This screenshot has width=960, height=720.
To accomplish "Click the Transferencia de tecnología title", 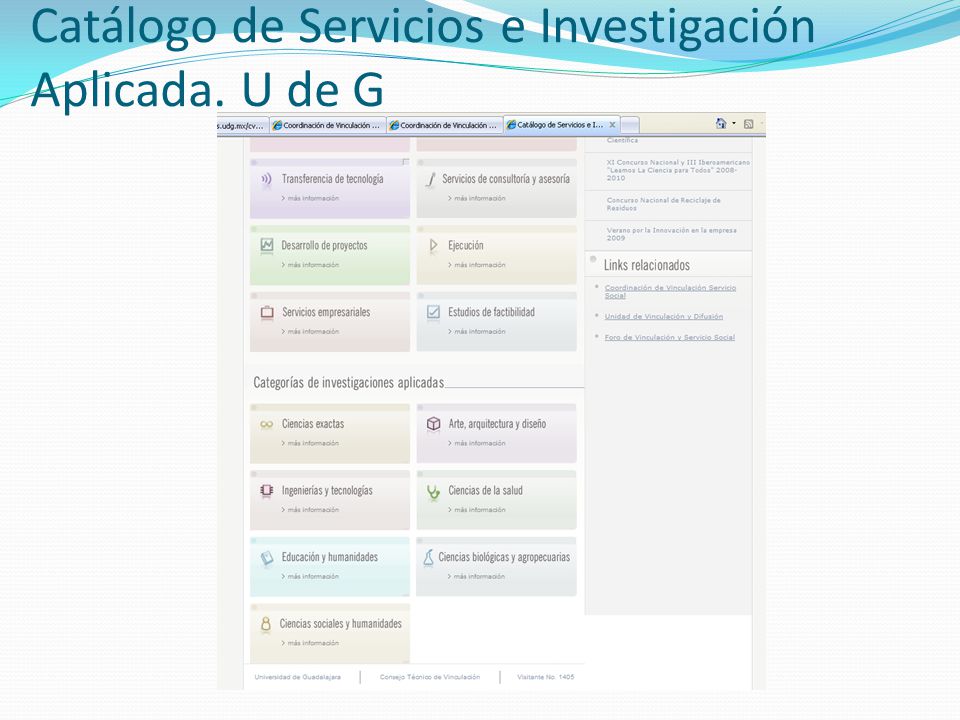I will (332, 179).
